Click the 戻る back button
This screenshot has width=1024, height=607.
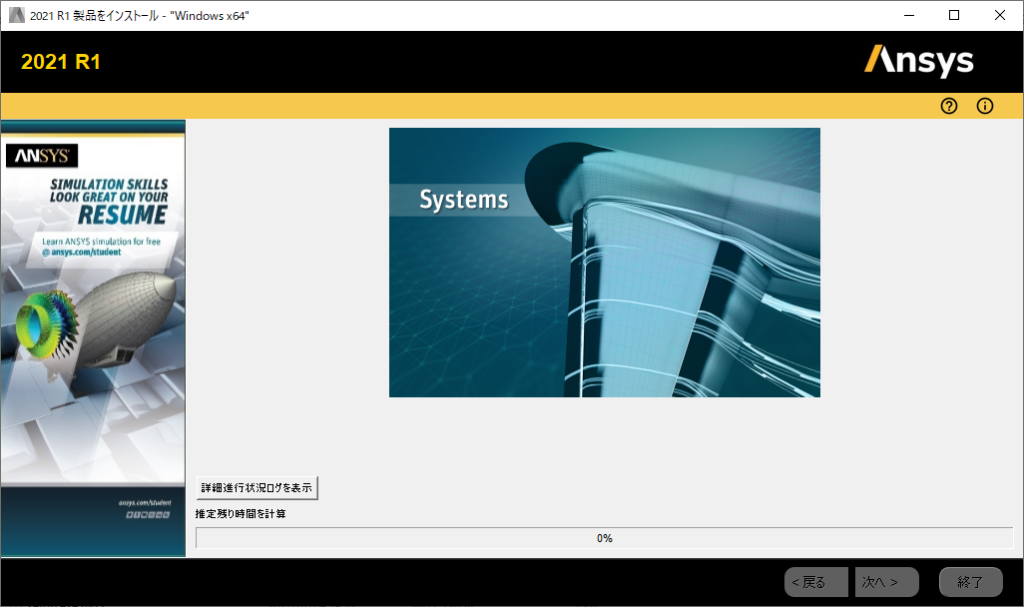[816, 582]
